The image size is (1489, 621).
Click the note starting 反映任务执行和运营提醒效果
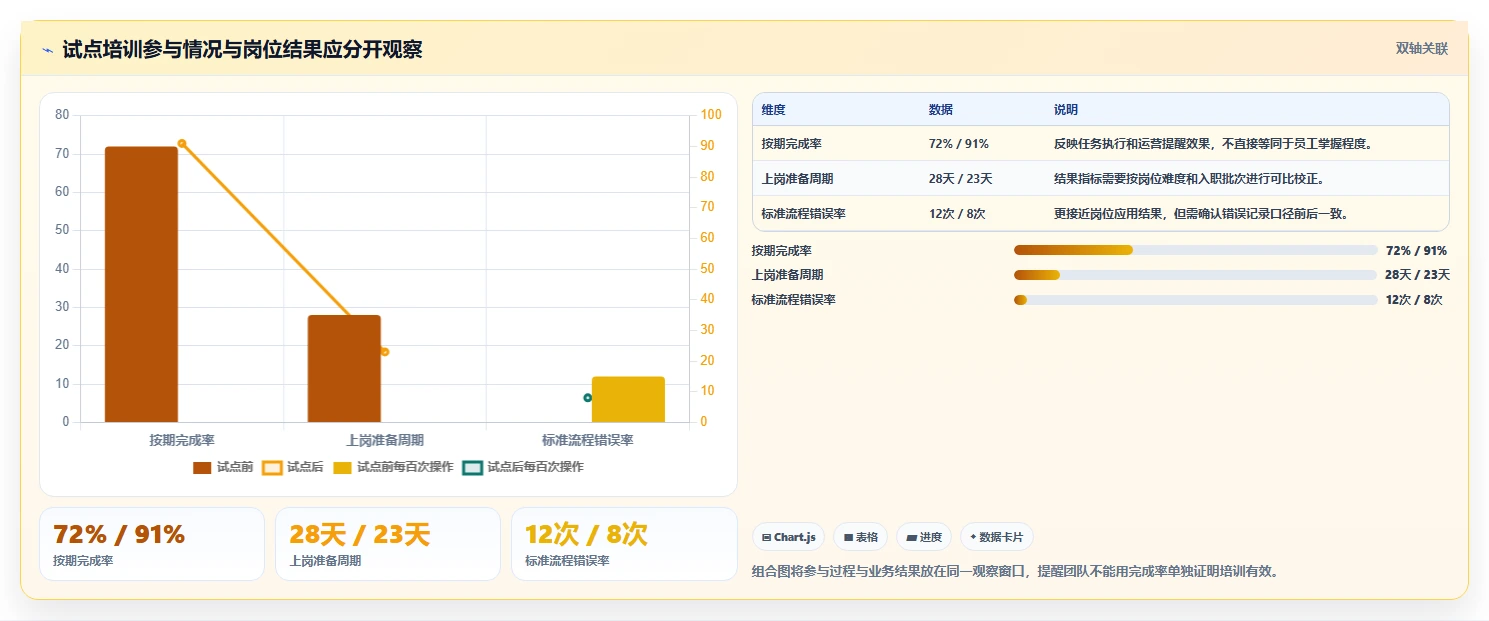(1213, 144)
